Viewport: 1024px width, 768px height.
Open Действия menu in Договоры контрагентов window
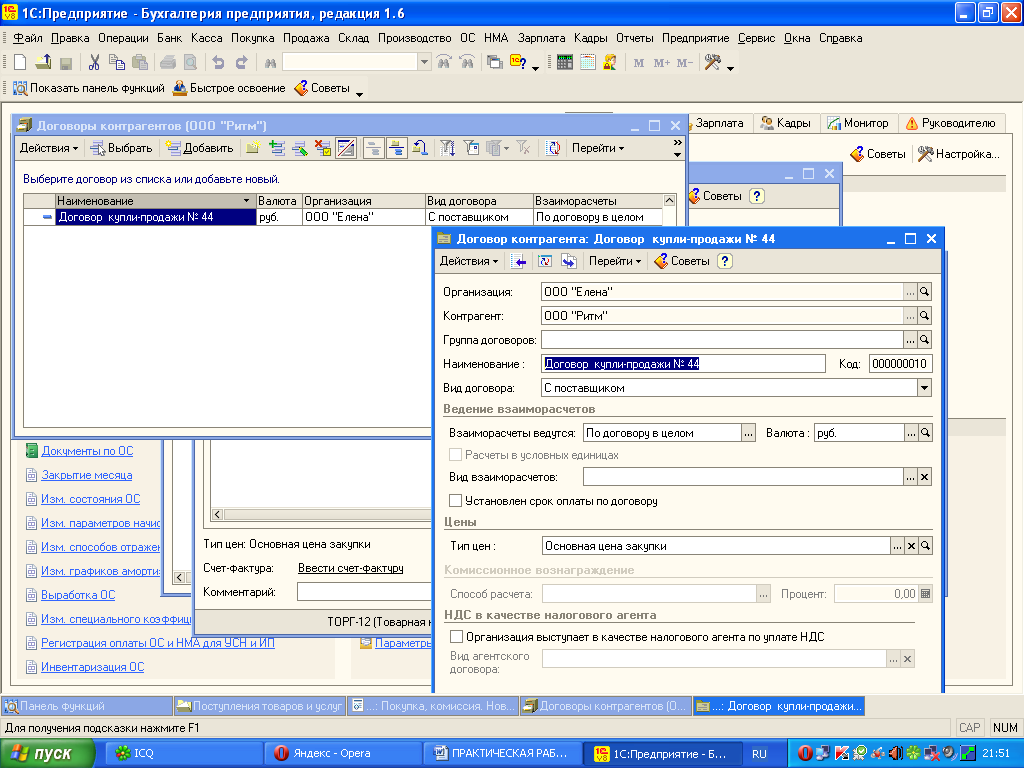point(49,148)
